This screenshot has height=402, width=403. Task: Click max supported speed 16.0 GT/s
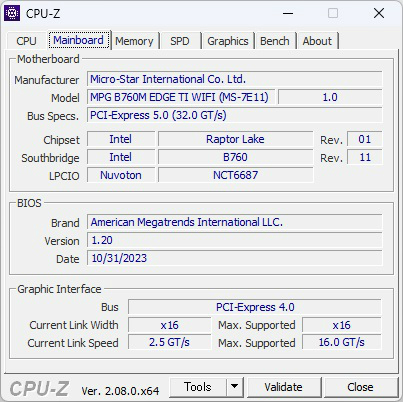click(x=342, y=342)
